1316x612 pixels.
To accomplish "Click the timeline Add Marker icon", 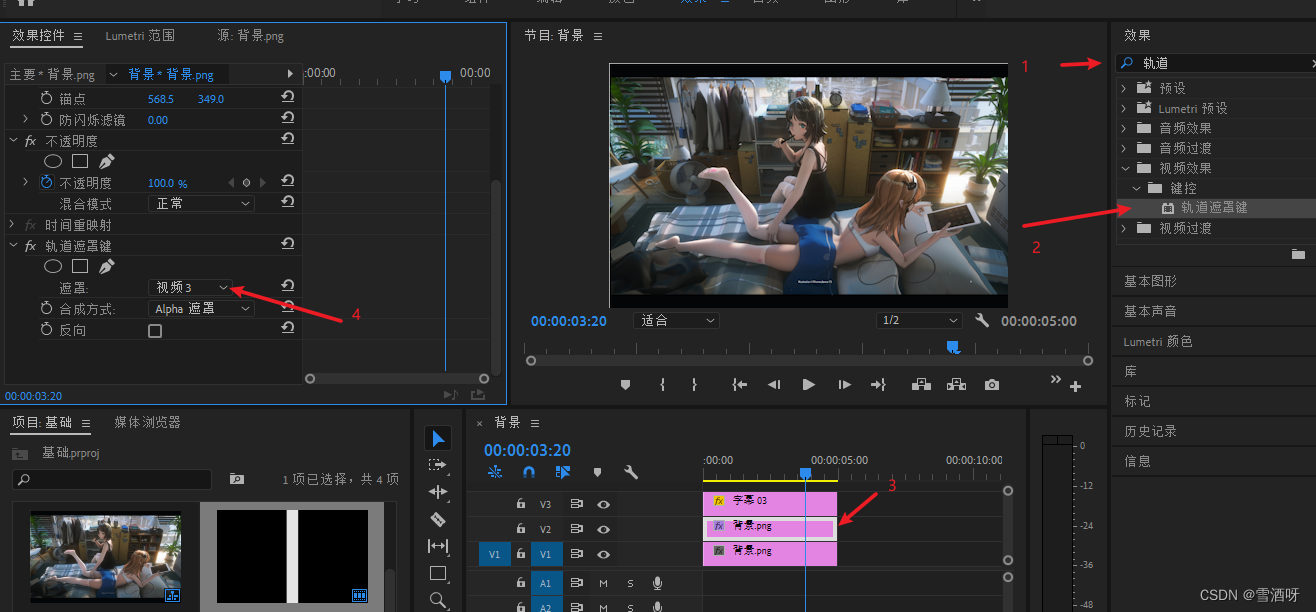I will tap(597, 472).
